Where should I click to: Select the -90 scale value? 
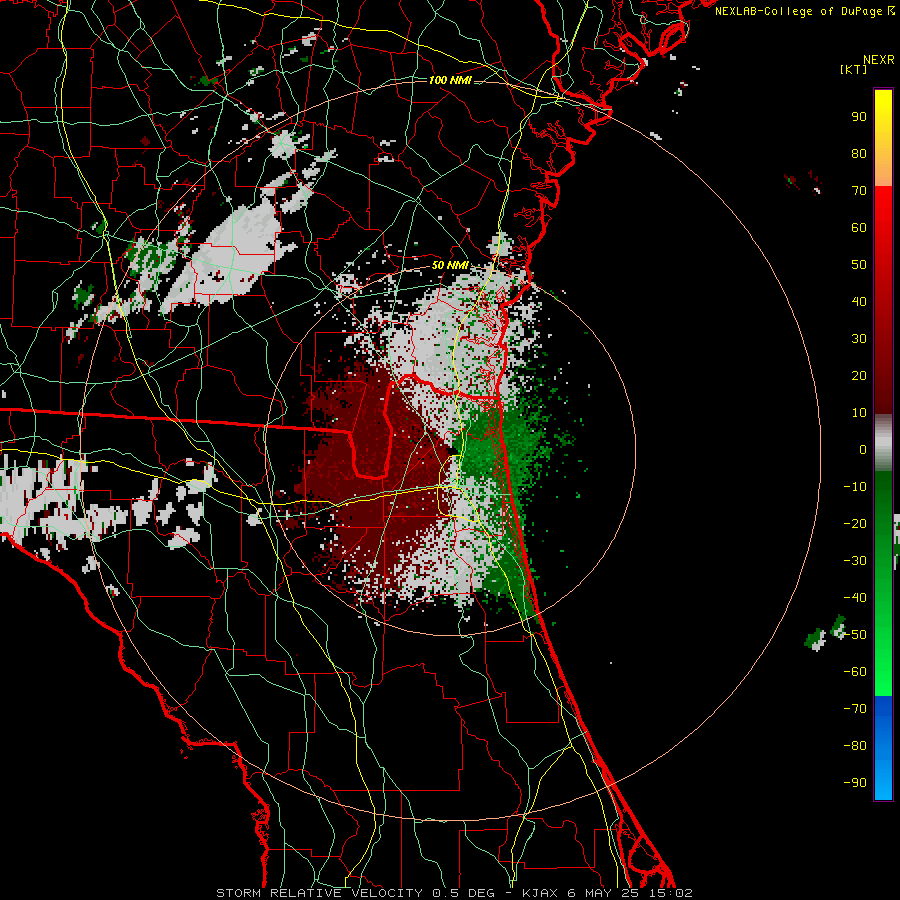point(855,783)
